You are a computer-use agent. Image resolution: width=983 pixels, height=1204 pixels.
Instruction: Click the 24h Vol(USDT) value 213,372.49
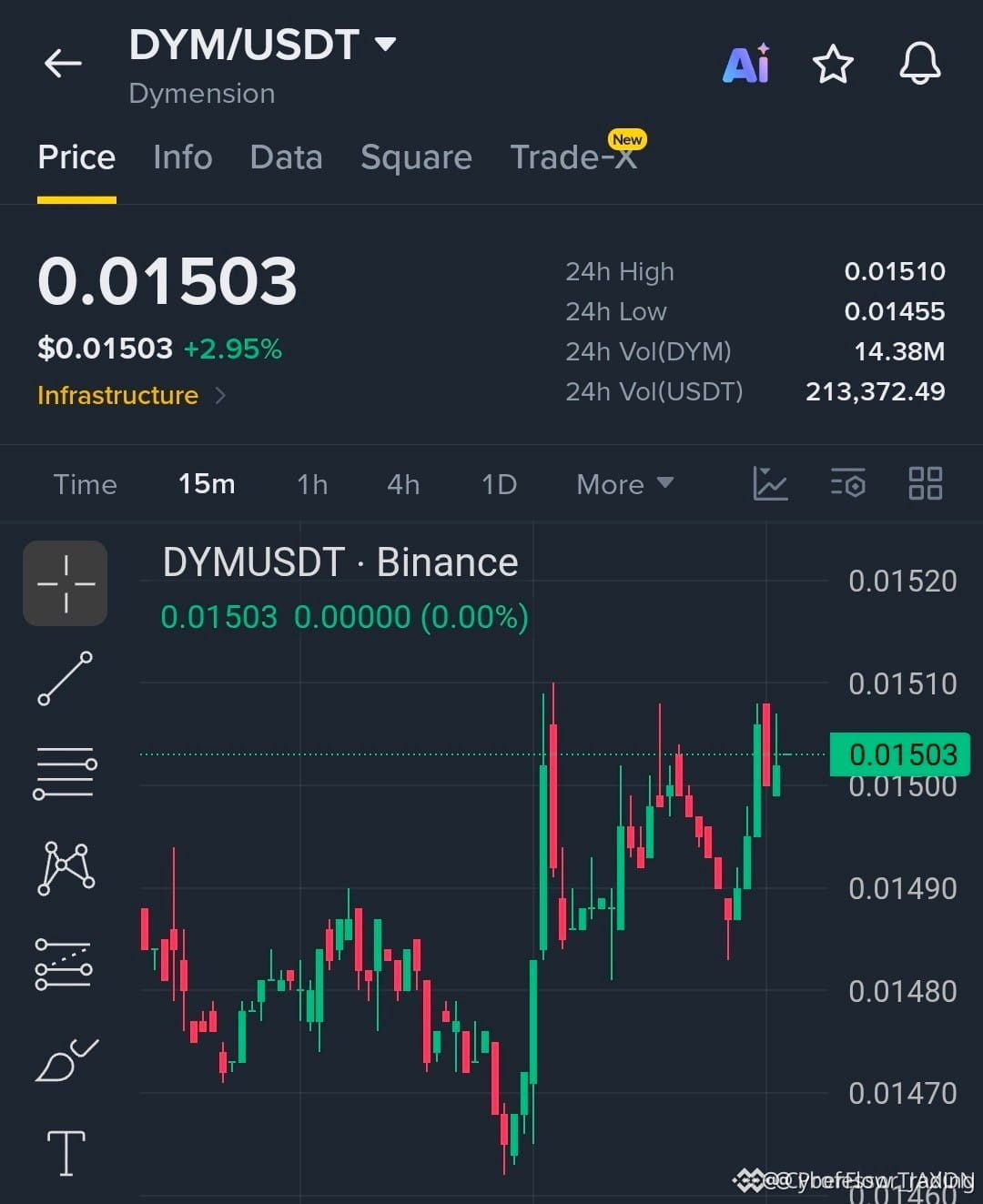coord(876,391)
